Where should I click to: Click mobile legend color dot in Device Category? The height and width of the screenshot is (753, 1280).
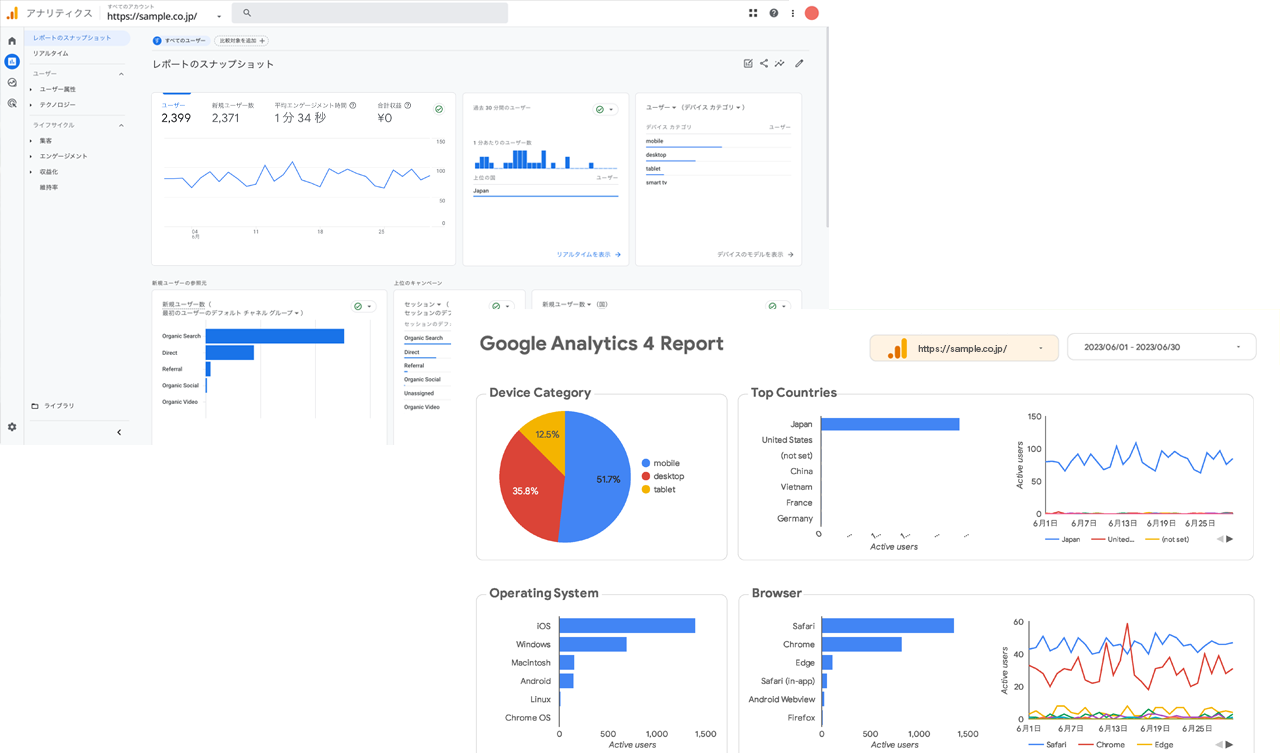(646, 463)
